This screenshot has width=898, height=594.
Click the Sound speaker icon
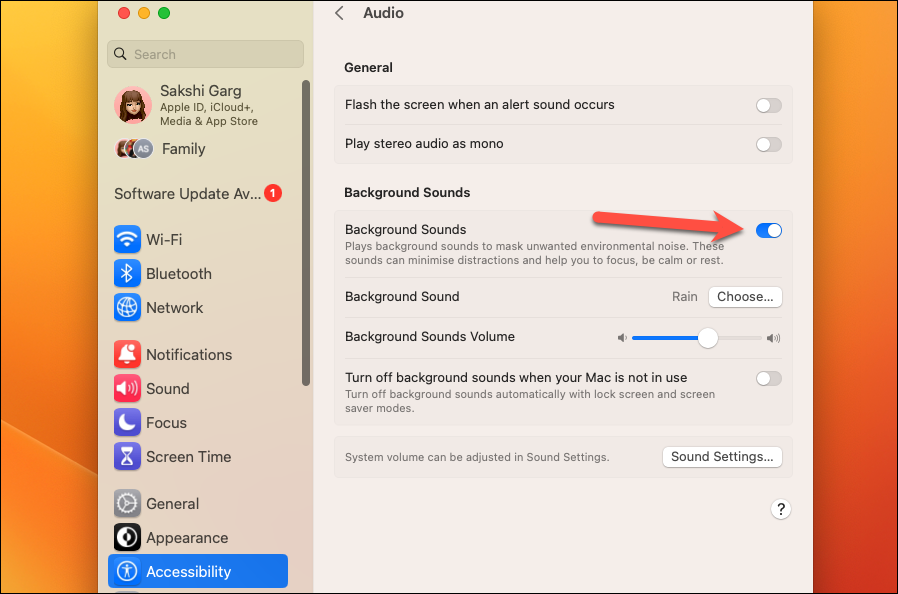(127, 388)
